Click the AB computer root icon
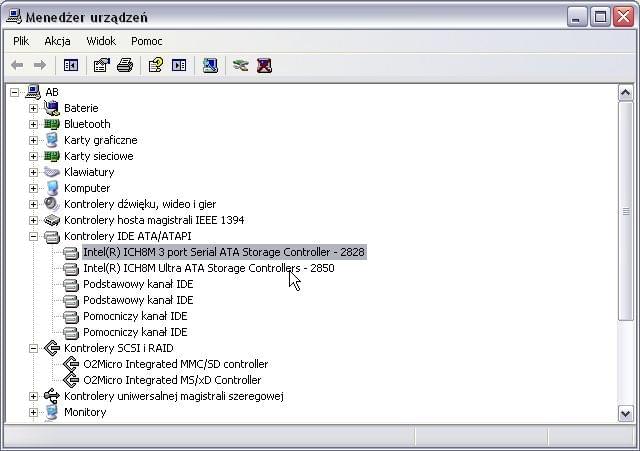This screenshot has width=640, height=451. click(33, 92)
